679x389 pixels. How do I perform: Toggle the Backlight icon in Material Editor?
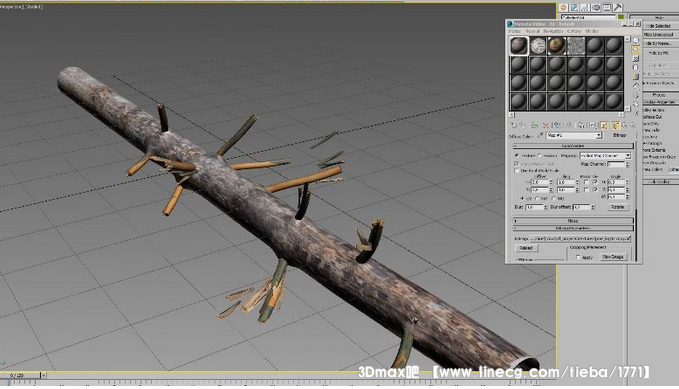click(x=636, y=49)
